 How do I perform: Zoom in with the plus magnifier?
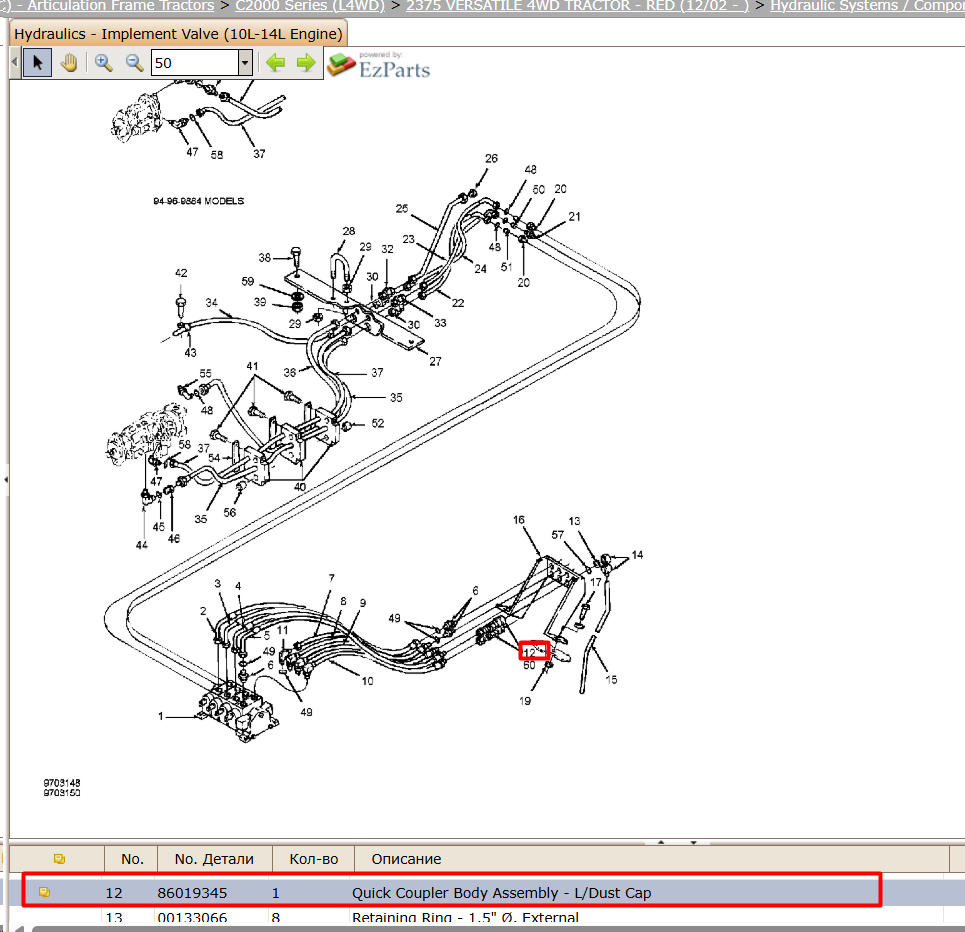click(103, 63)
